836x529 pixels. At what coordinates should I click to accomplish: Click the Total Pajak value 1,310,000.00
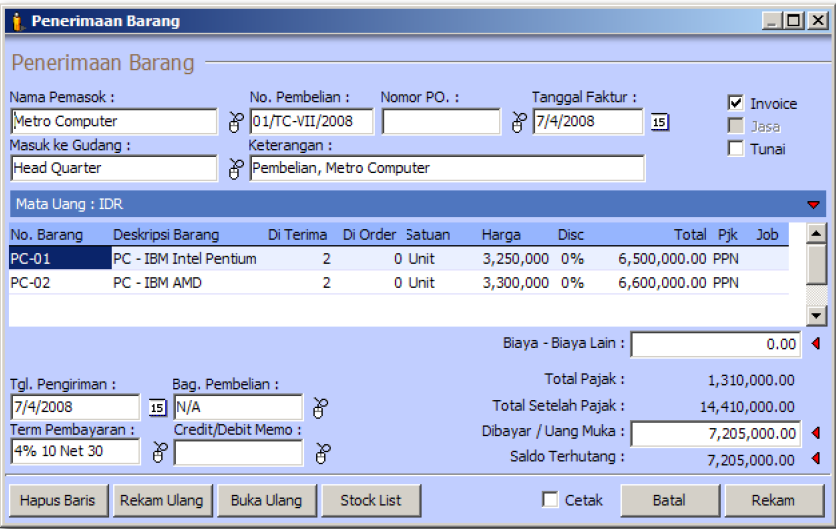[x=751, y=381]
